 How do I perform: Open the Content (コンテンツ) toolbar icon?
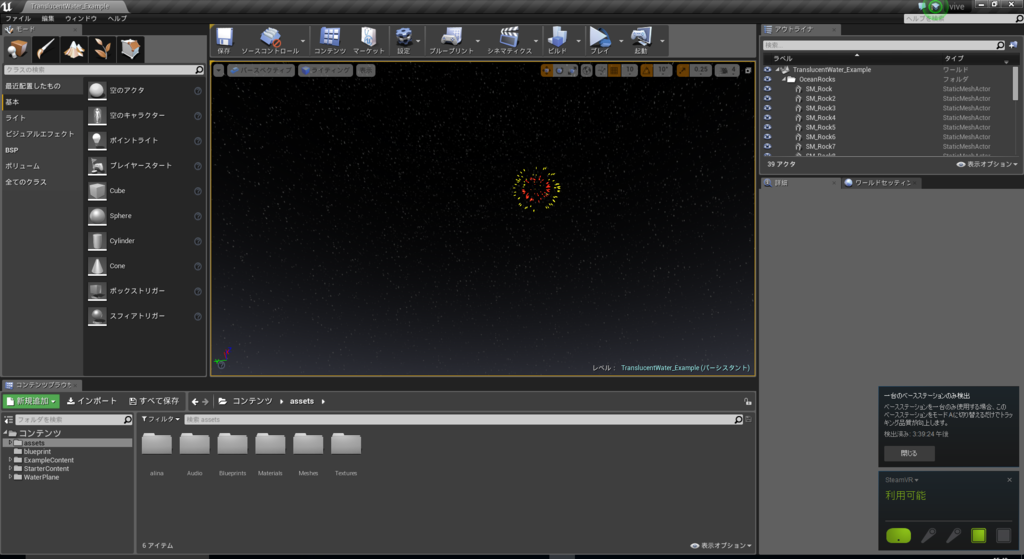330,40
